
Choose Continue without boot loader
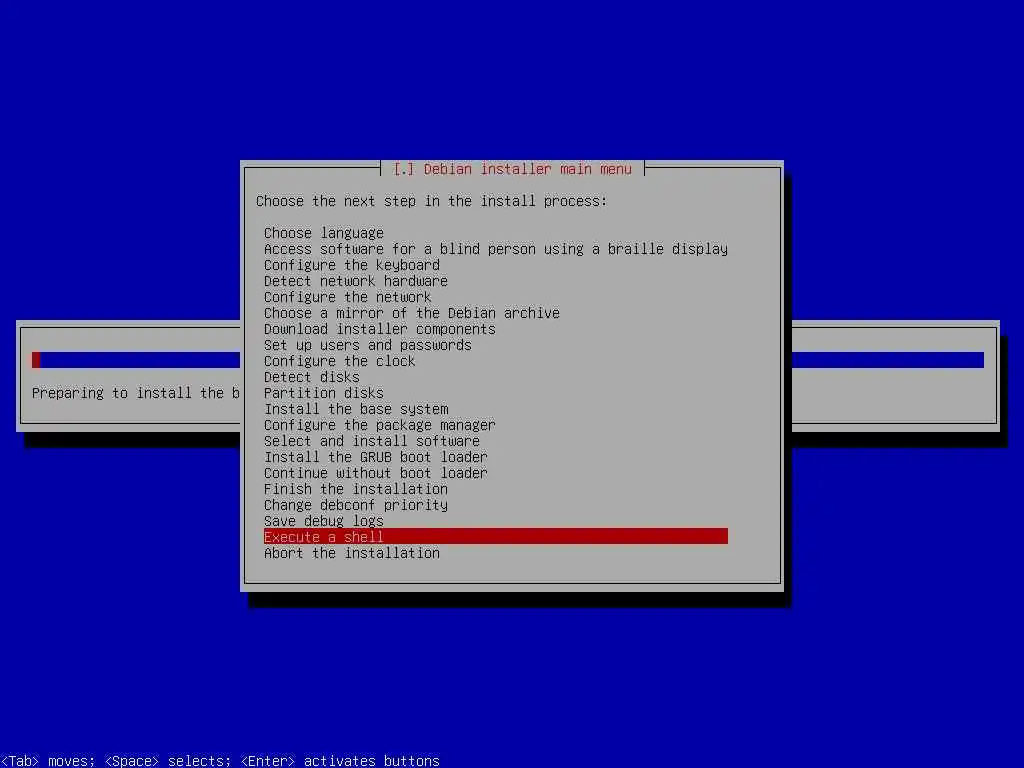click(496, 473)
